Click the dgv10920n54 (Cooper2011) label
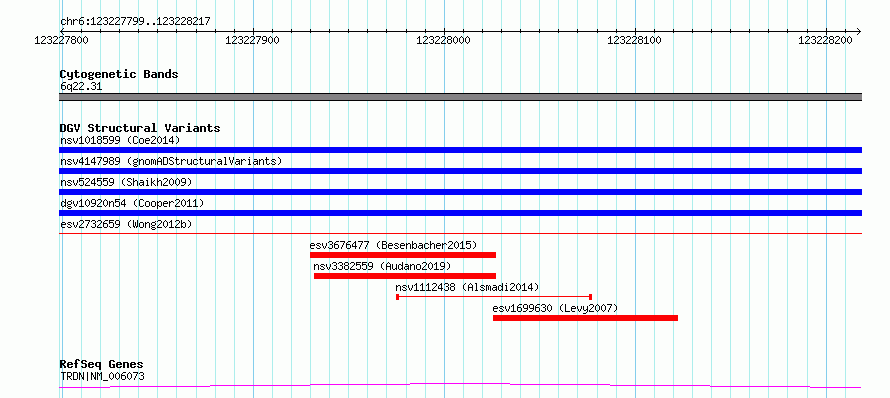 coord(132,203)
